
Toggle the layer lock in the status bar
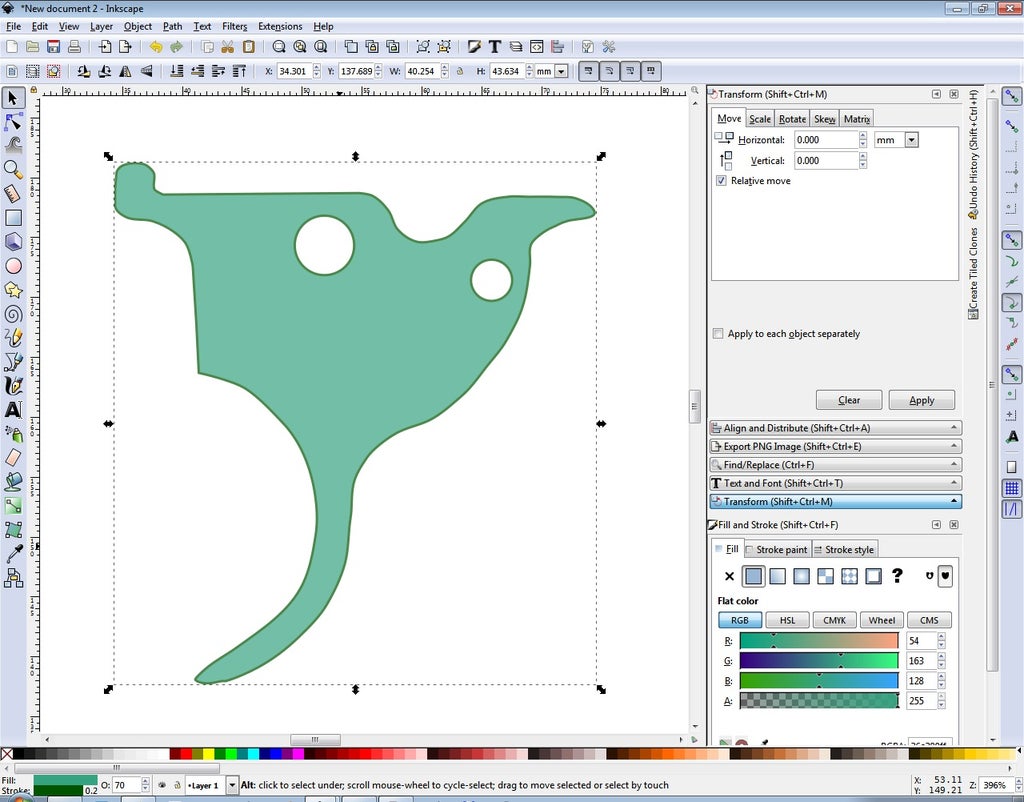pos(177,785)
